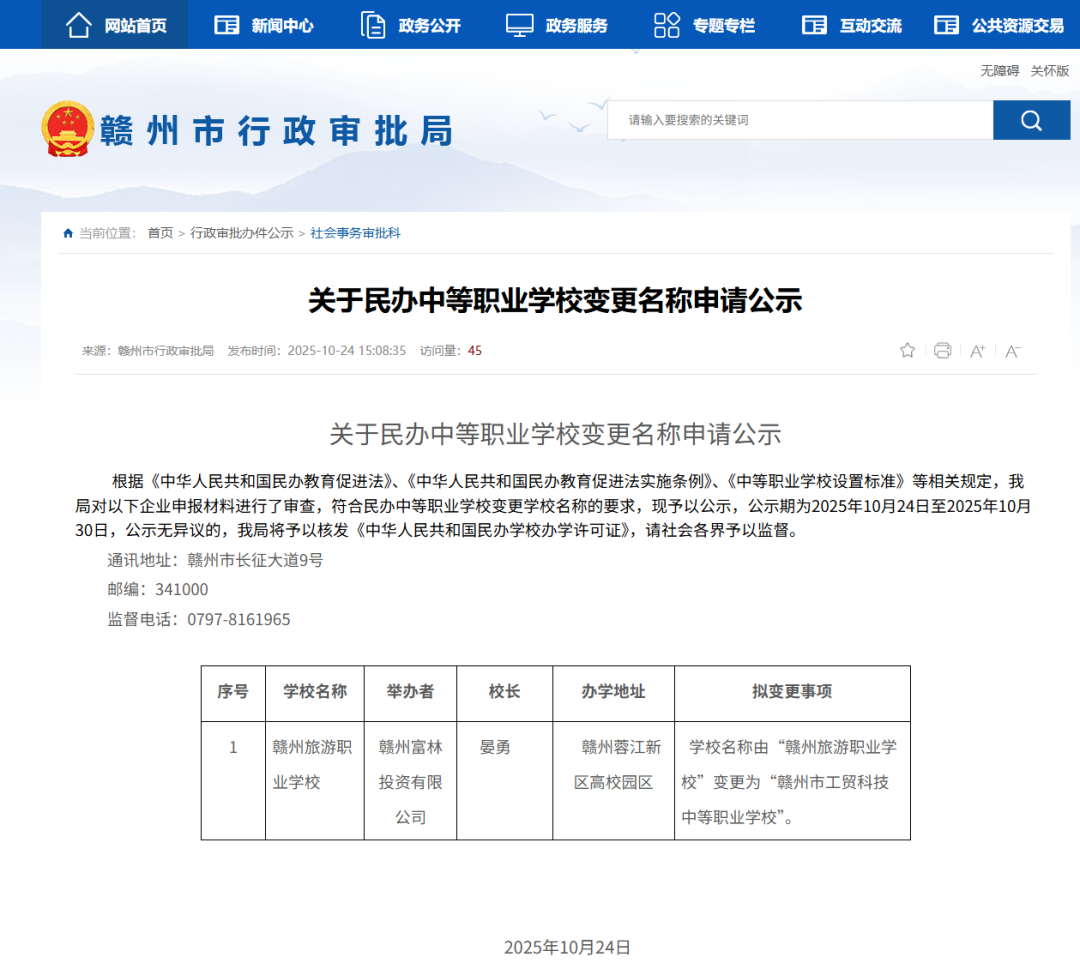Click the 学校名称 table header
This screenshot has height=969, width=1080.
pyautogui.click(x=315, y=692)
